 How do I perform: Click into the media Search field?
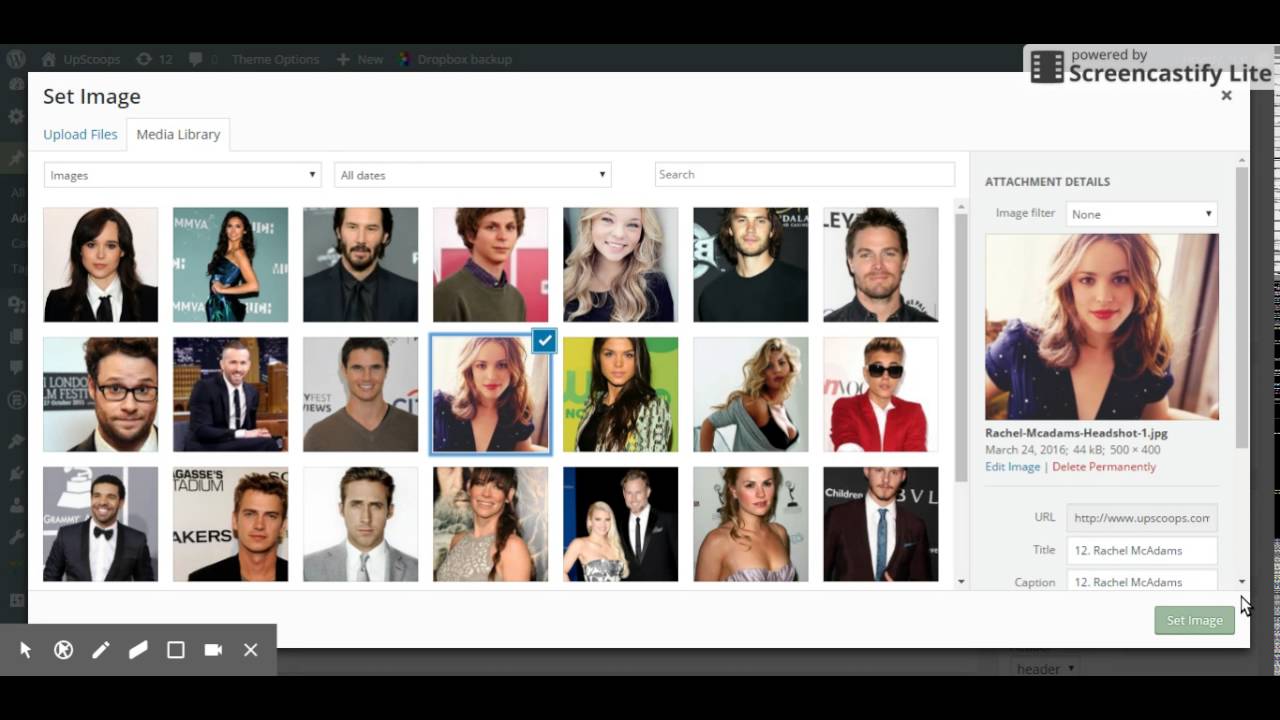tap(805, 174)
